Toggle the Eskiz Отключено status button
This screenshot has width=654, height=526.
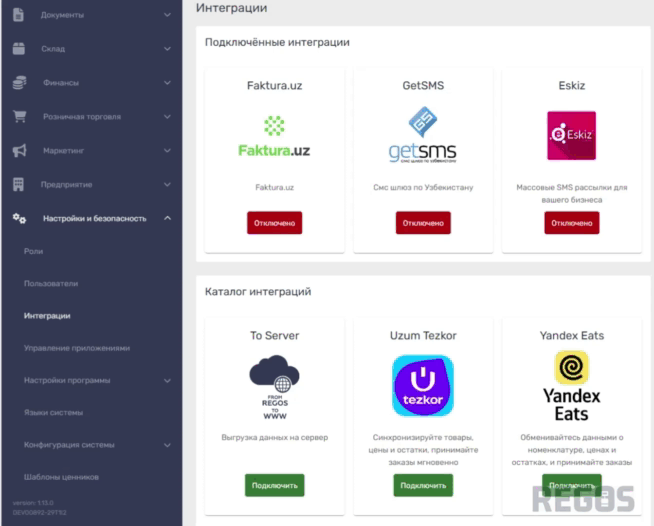pyautogui.click(x=571, y=223)
